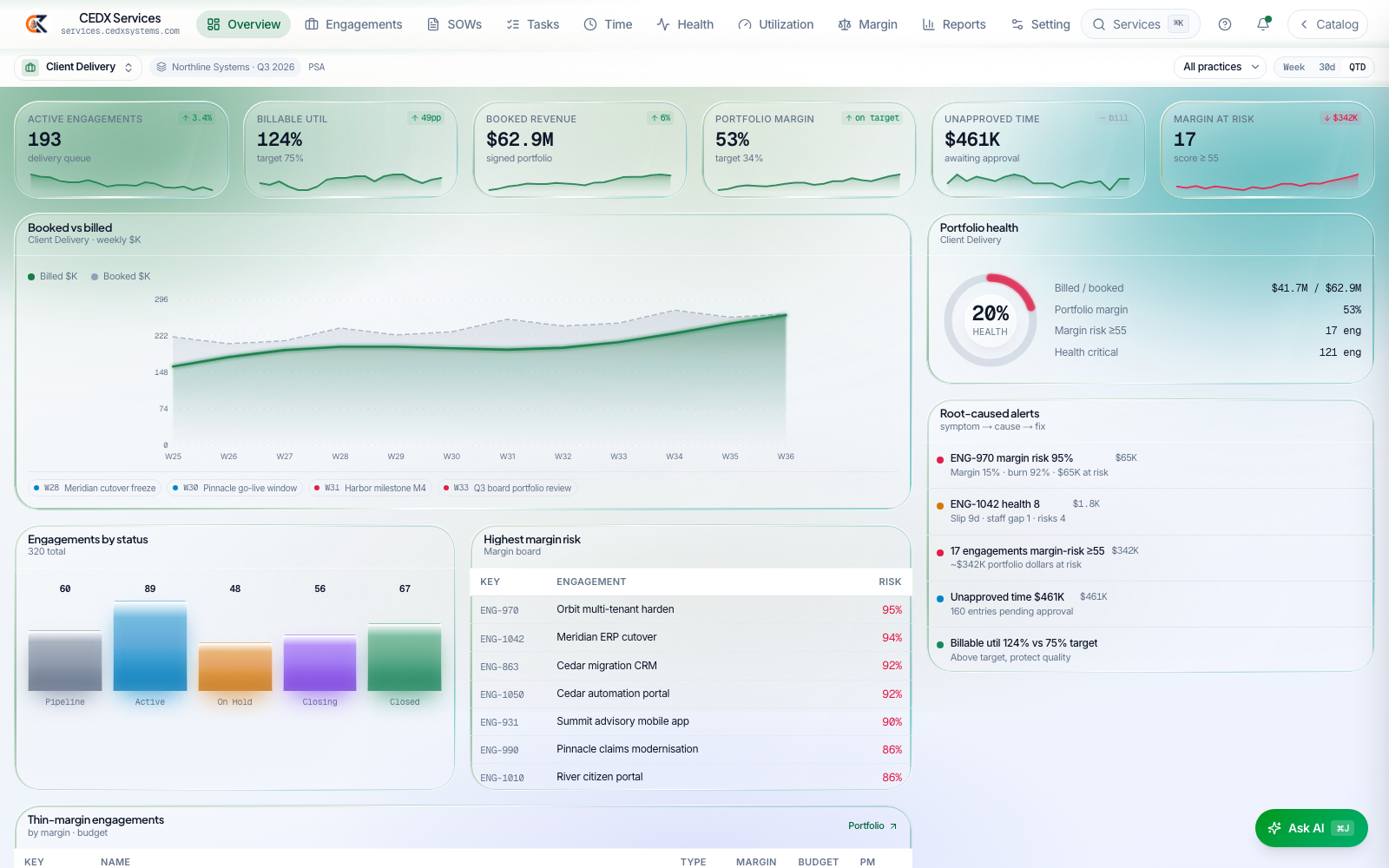Screen dimensions: 1389x868
Task: Click the Closing status bar
Action: [x=320, y=663]
